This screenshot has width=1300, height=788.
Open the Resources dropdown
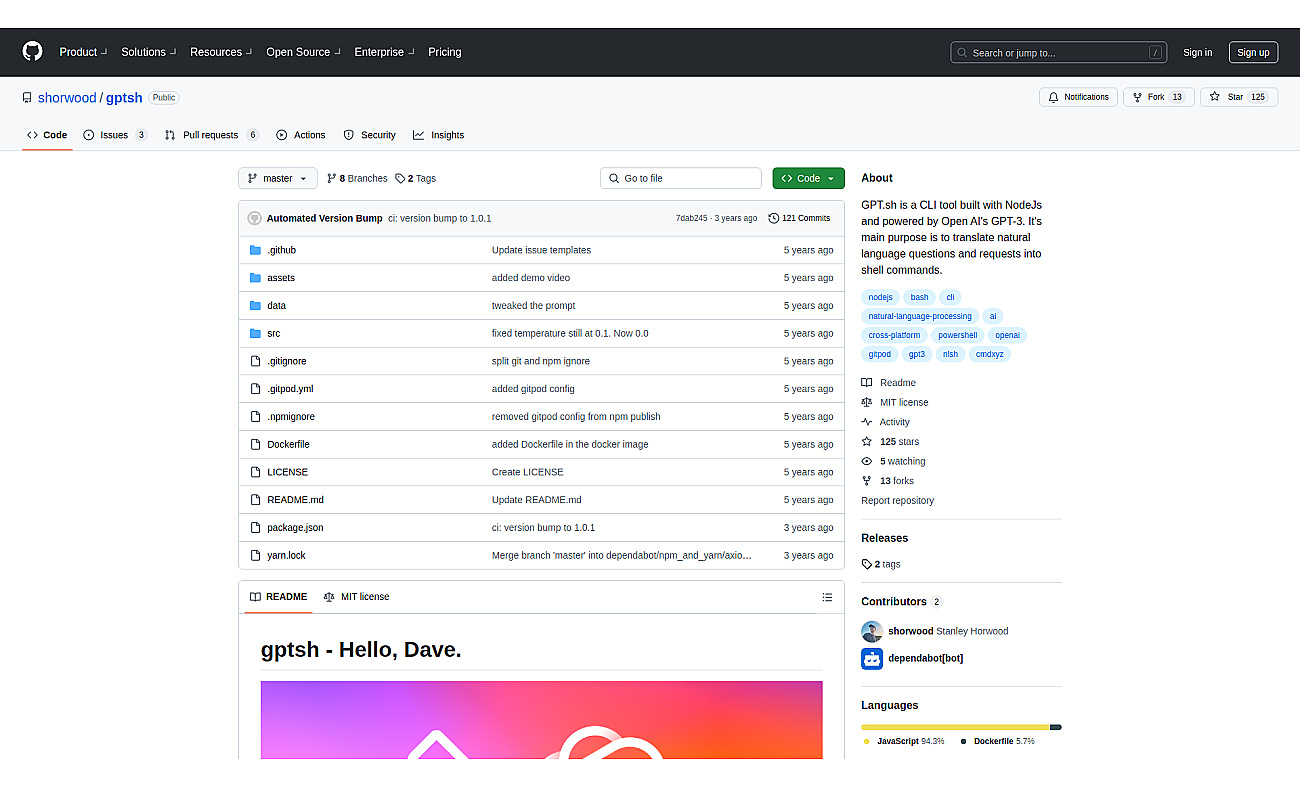coord(222,52)
